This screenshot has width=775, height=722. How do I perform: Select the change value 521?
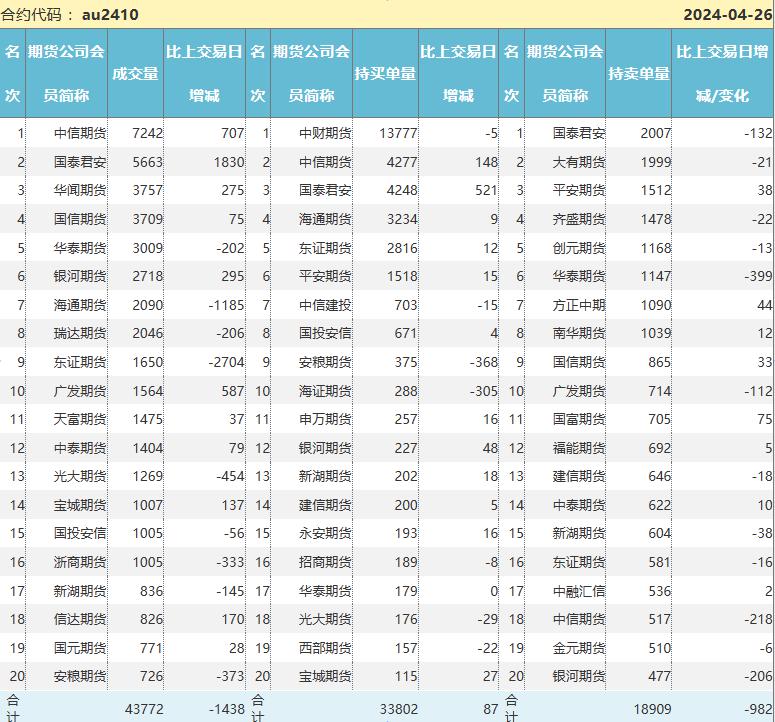(x=486, y=190)
